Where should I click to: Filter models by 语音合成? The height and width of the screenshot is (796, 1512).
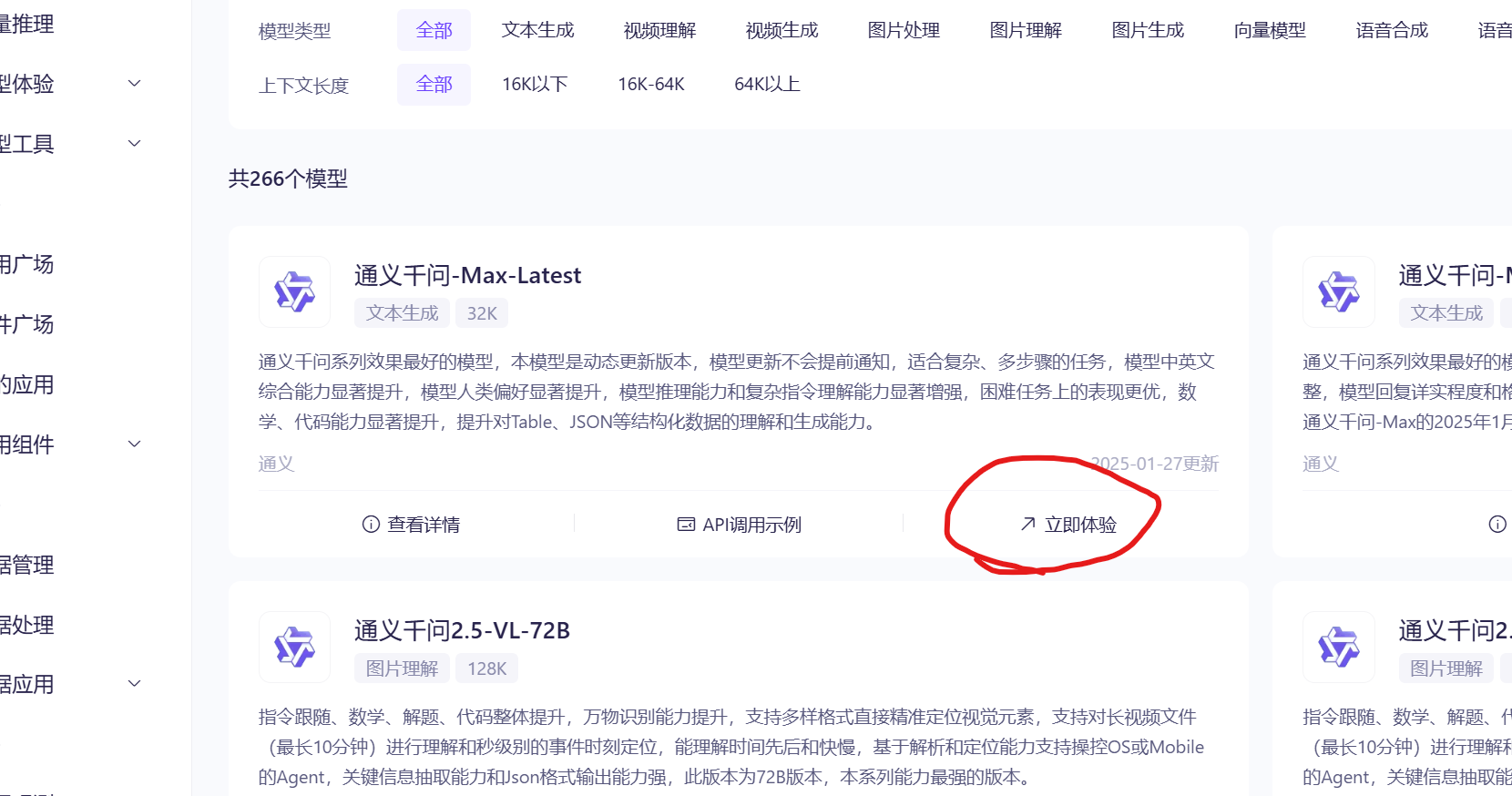click(1392, 30)
